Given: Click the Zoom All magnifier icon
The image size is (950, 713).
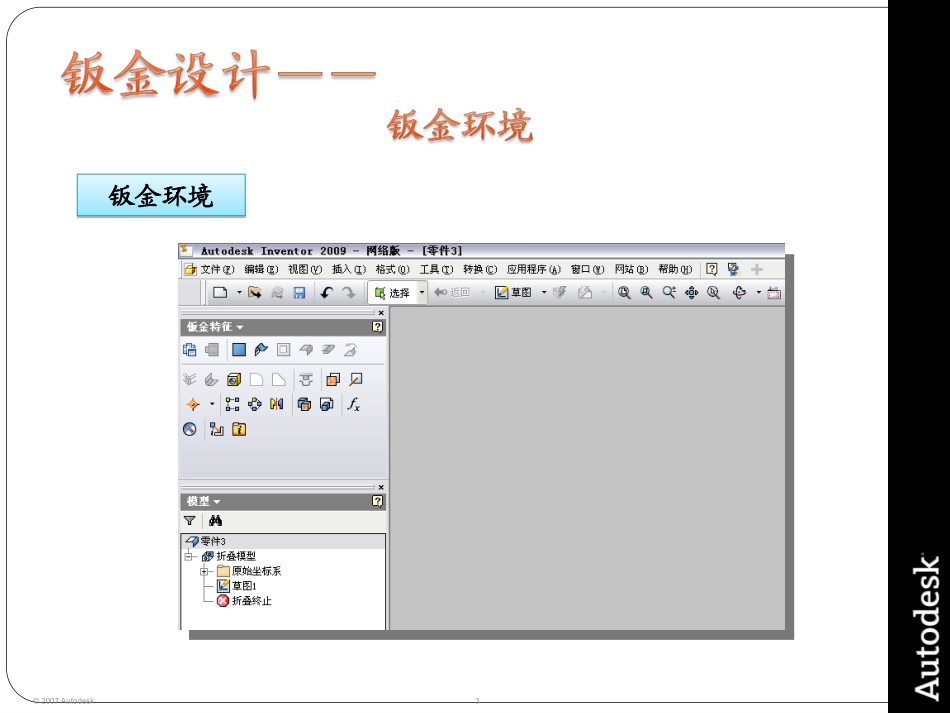Looking at the screenshot, I should click(x=624, y=293).
